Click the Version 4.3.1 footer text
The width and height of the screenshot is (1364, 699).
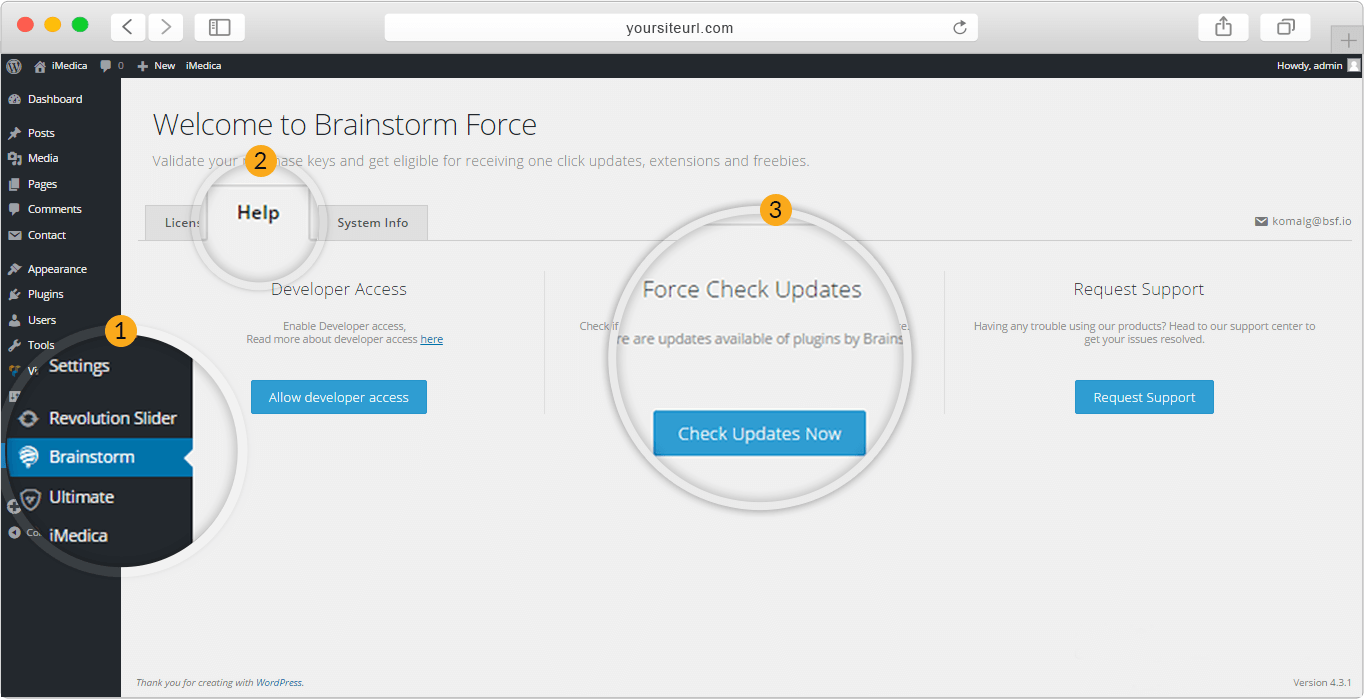tap(1322, 683)
